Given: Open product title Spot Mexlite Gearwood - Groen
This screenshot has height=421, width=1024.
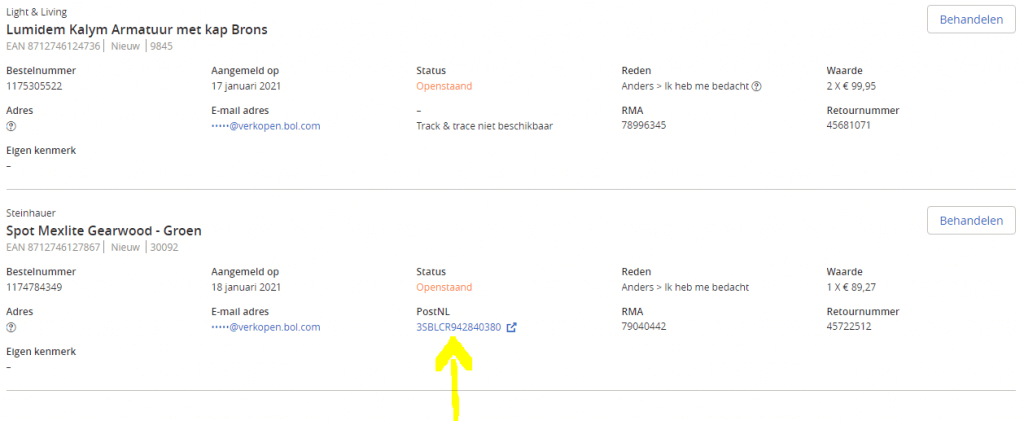Looking at the screenshot, I should point(104,230).
